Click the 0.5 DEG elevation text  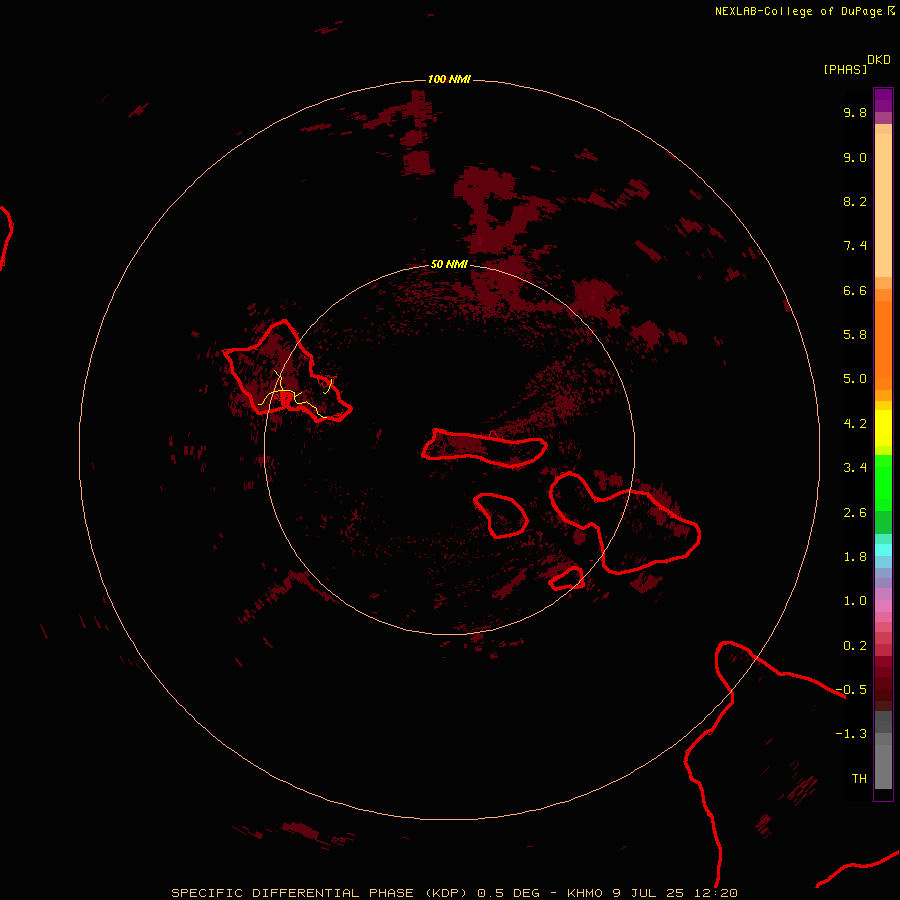(509, 893)
